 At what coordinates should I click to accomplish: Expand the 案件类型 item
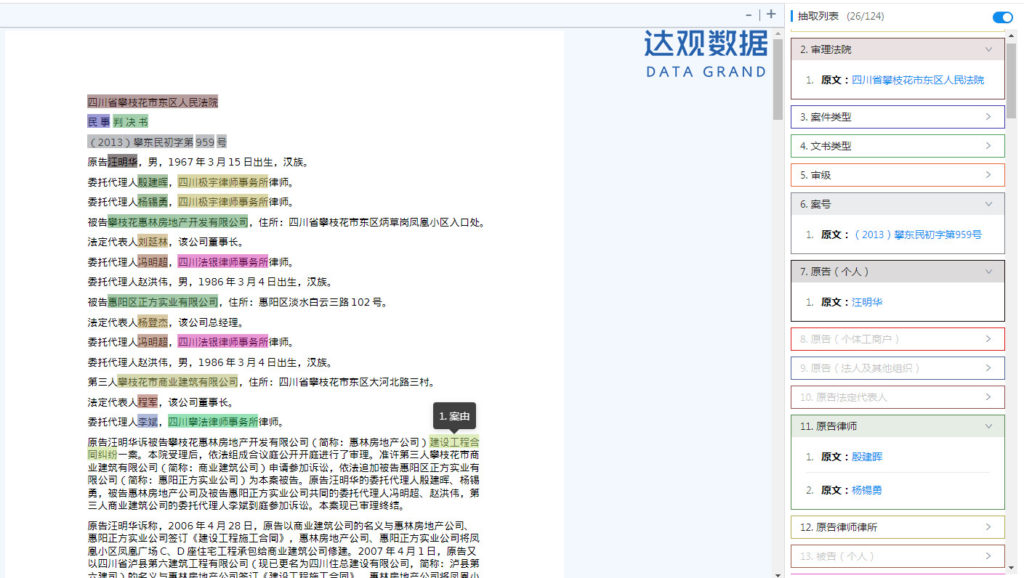click(897, 117)
